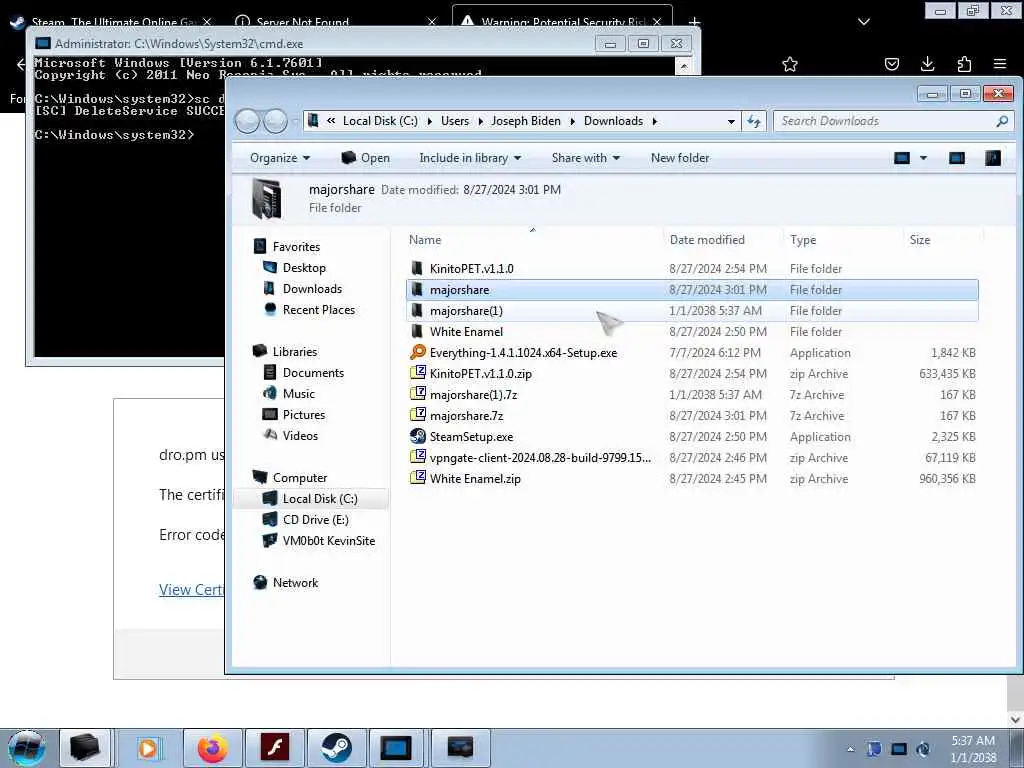Screen dimensions: 1024x768
Task: Open Firefox extensions puzzle icon
Action: pos(964,64)
